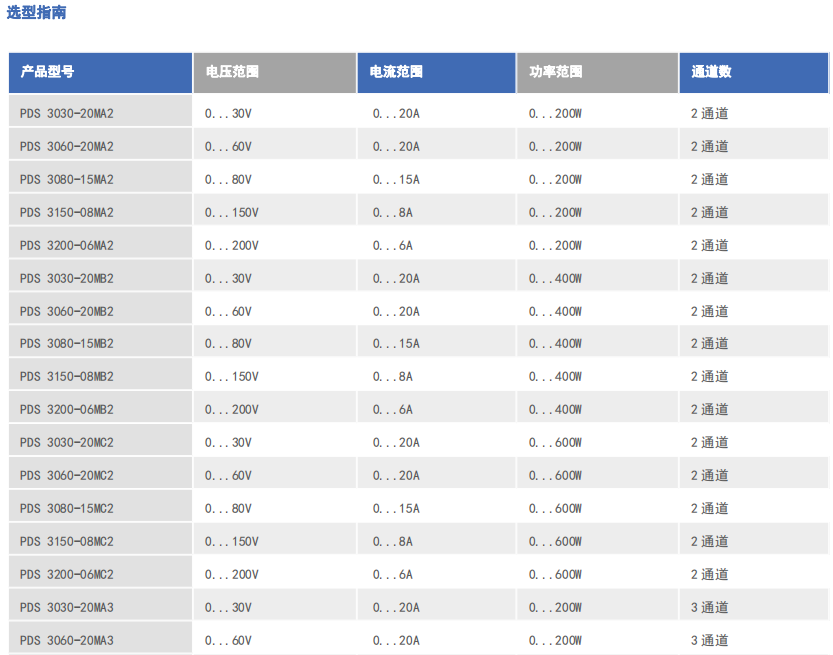Click model PDS 3200-06MC2
This screenshot has width=833, height=655.
[x=67, y=574]
